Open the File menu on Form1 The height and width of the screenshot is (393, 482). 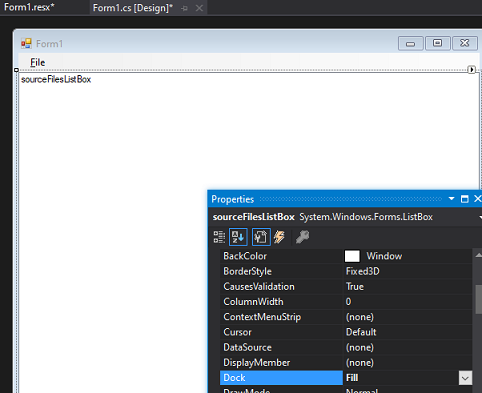pyautogui.click(x=38, y=62)
